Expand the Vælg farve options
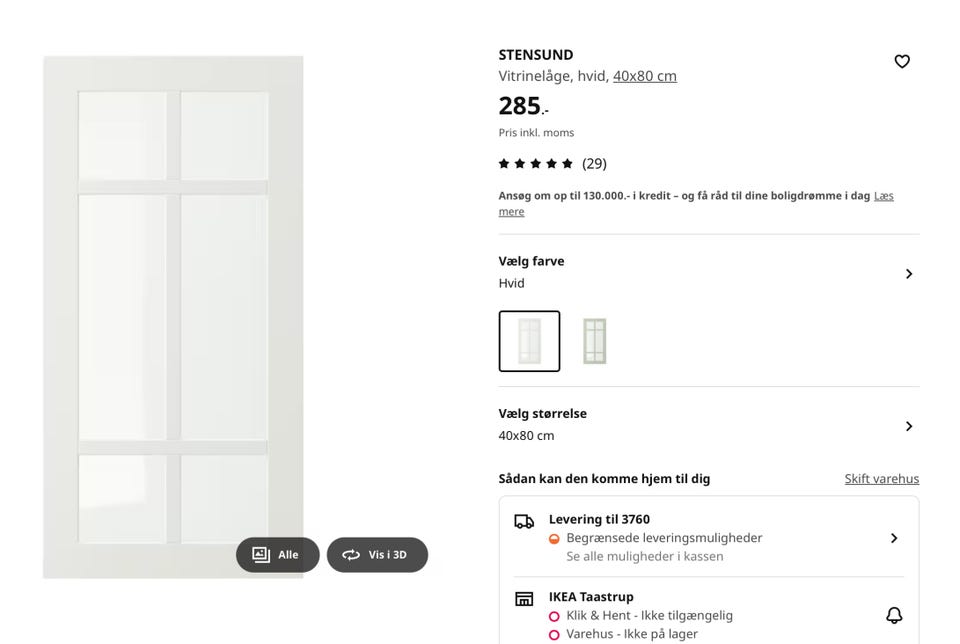 pyautogui.click(x=908, y=274)
